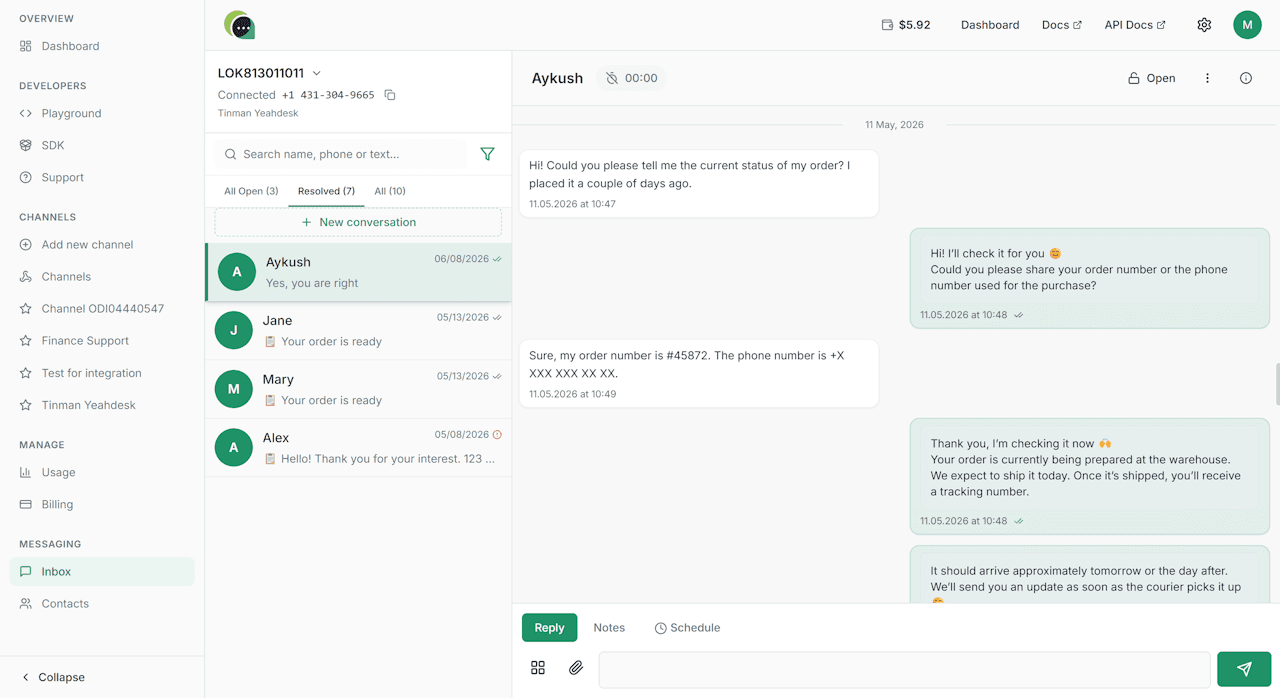Click the warning status icon on Alex row
Image resolution: width=1280 pixels, height=698 pixels.
point(497,435)
